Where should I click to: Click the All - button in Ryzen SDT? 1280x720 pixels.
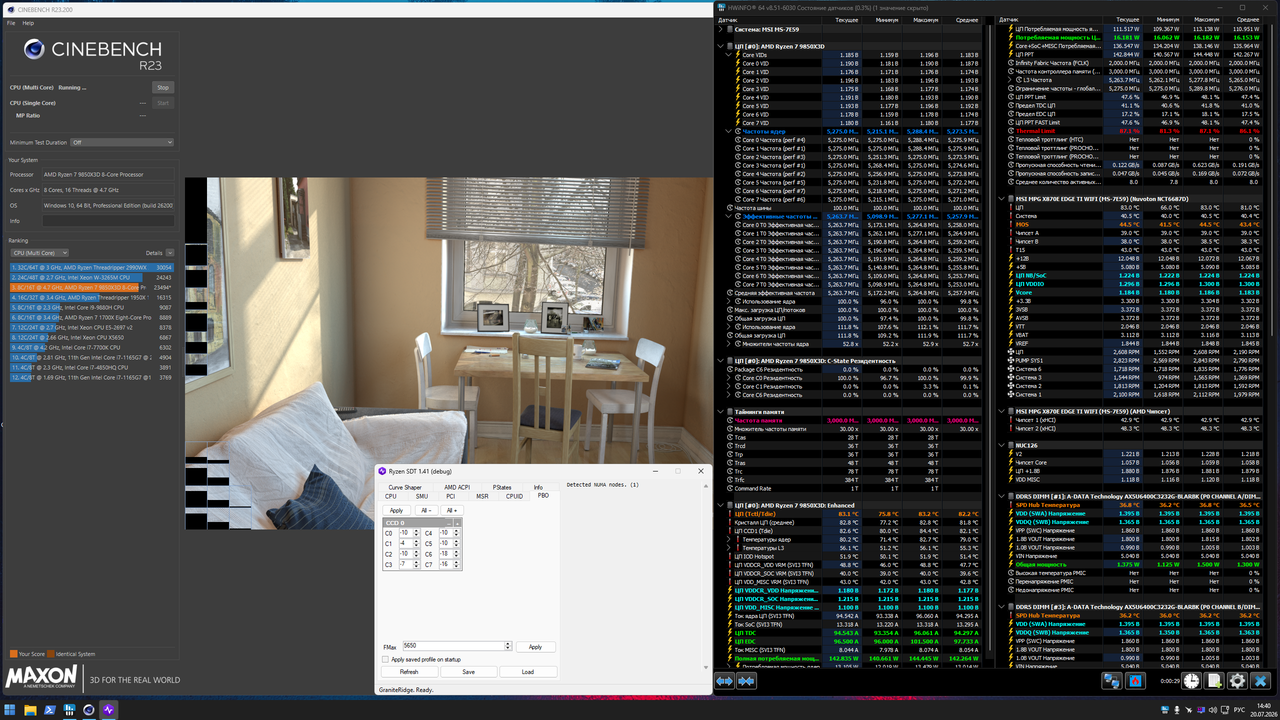(425, 510)
